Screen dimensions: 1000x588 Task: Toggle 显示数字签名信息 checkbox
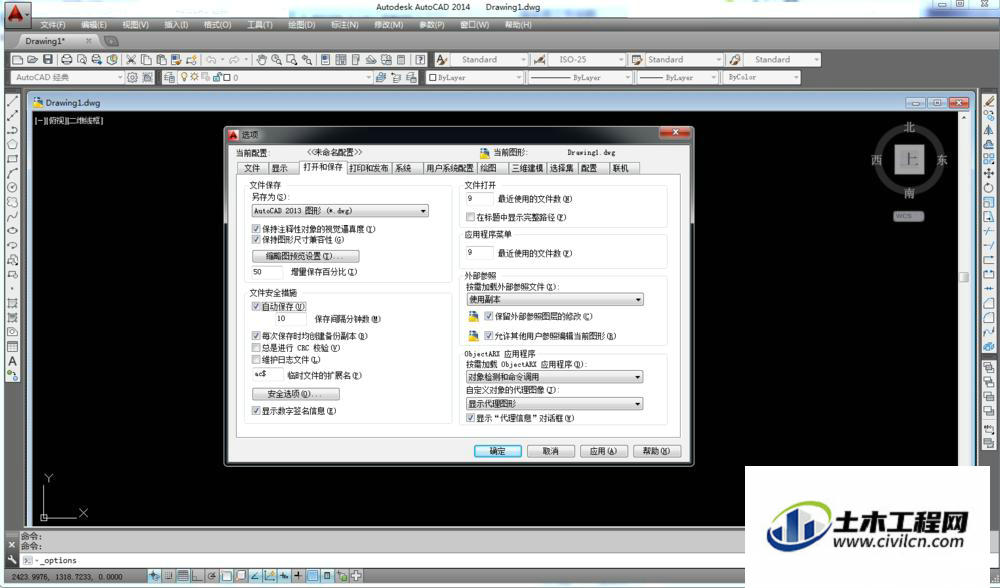coord(256,411)
